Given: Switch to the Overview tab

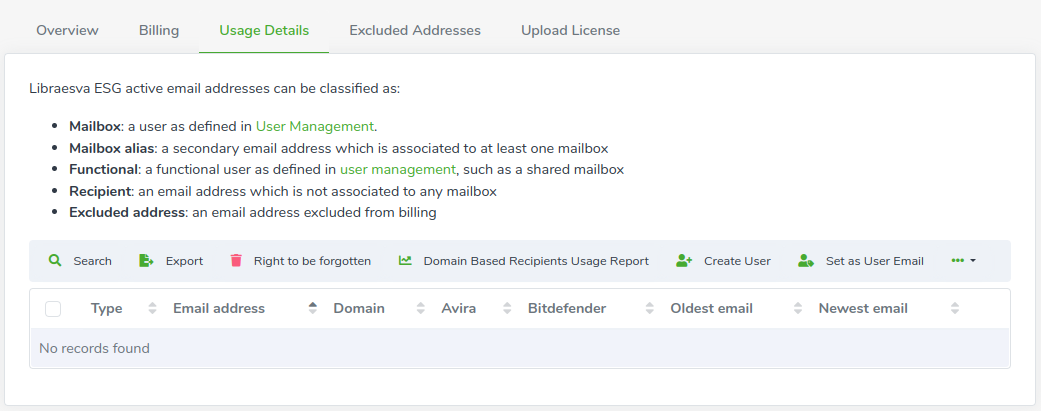Looking at the screenshot, I should (67, 31).
